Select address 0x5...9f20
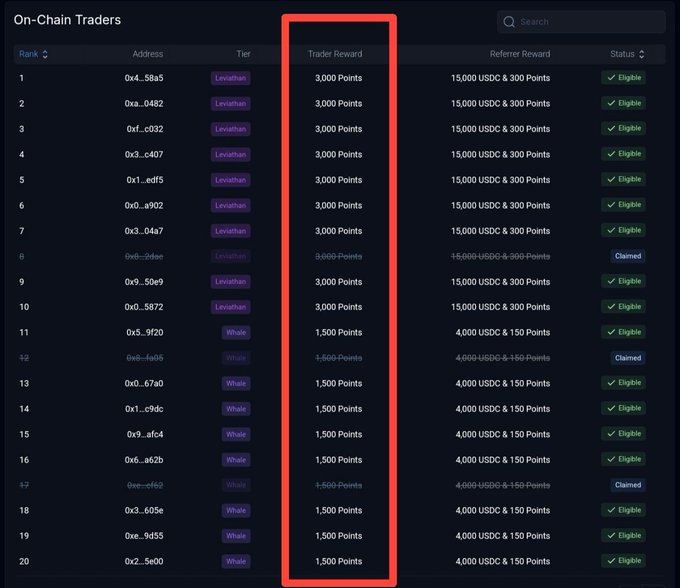 tap(145, 333)
